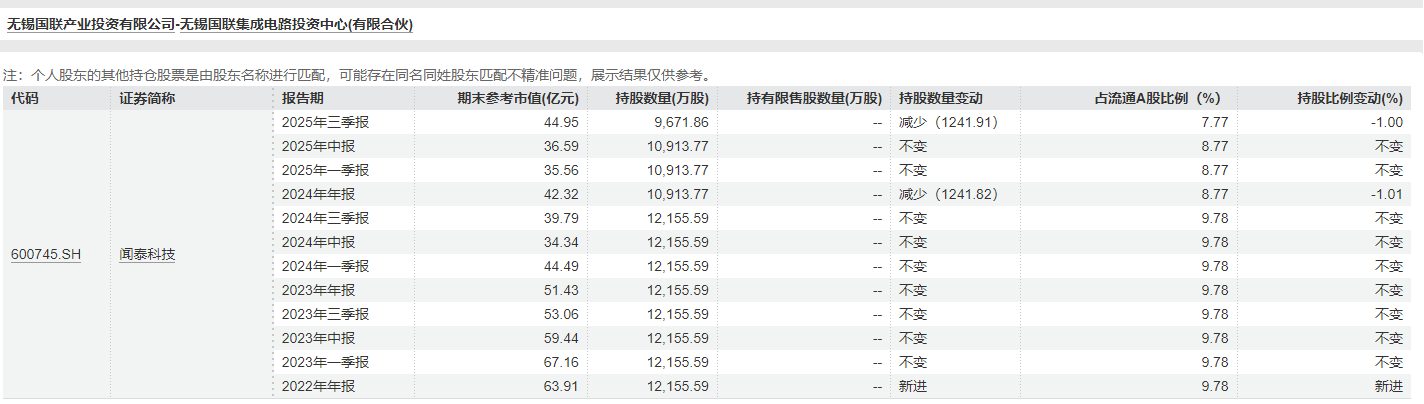The width and height of the screenshot is (1424, 404).
Task: Click the 持股数量变动 column header
Action: [941, 98]
